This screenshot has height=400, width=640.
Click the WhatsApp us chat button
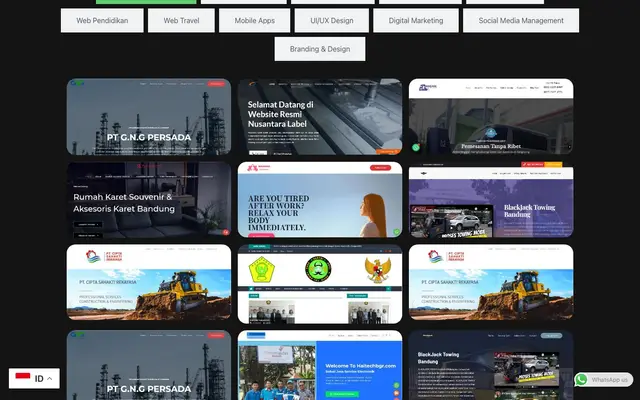point(603,380)
